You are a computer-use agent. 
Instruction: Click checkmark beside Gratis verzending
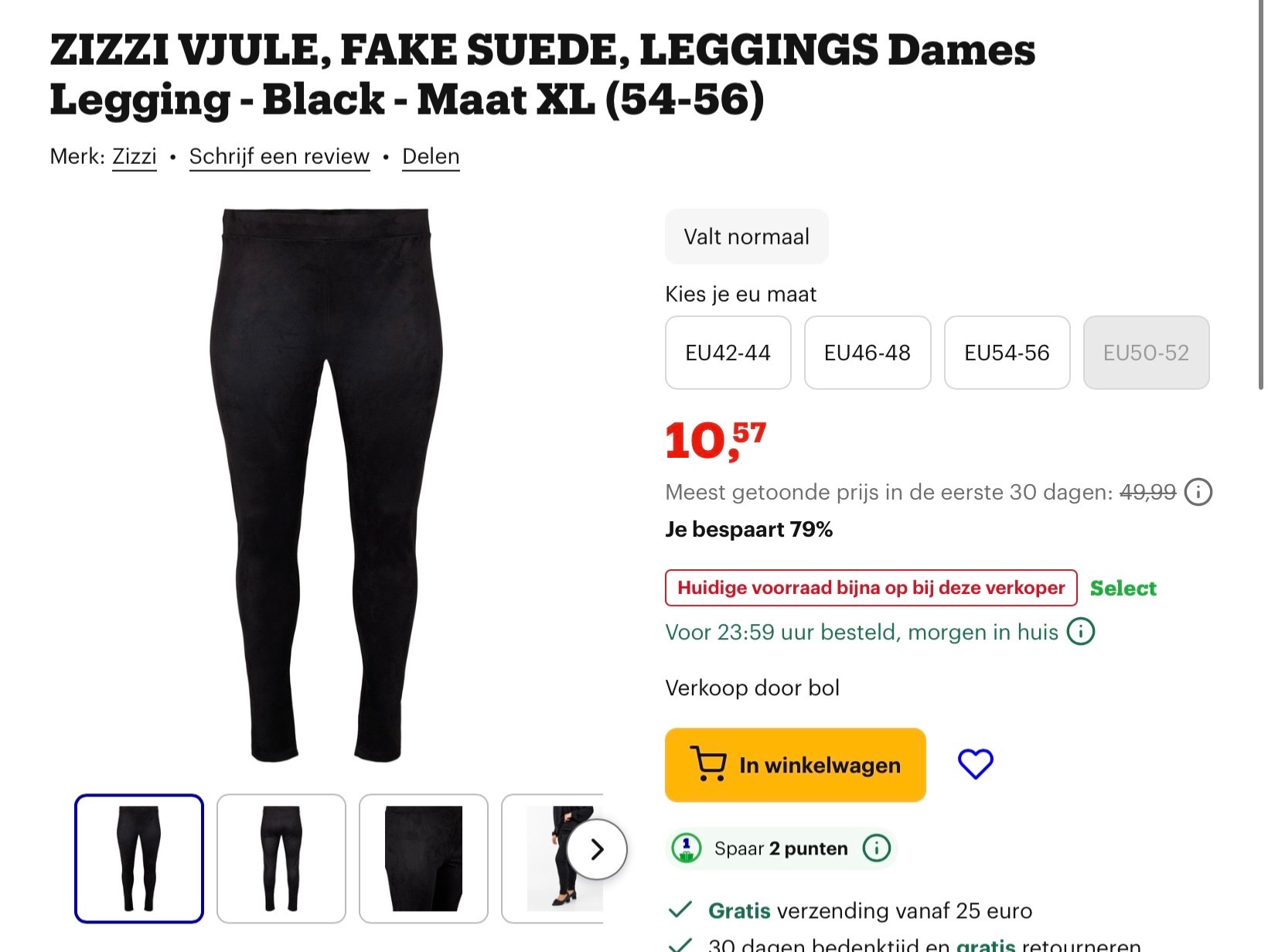click(680, 910)
